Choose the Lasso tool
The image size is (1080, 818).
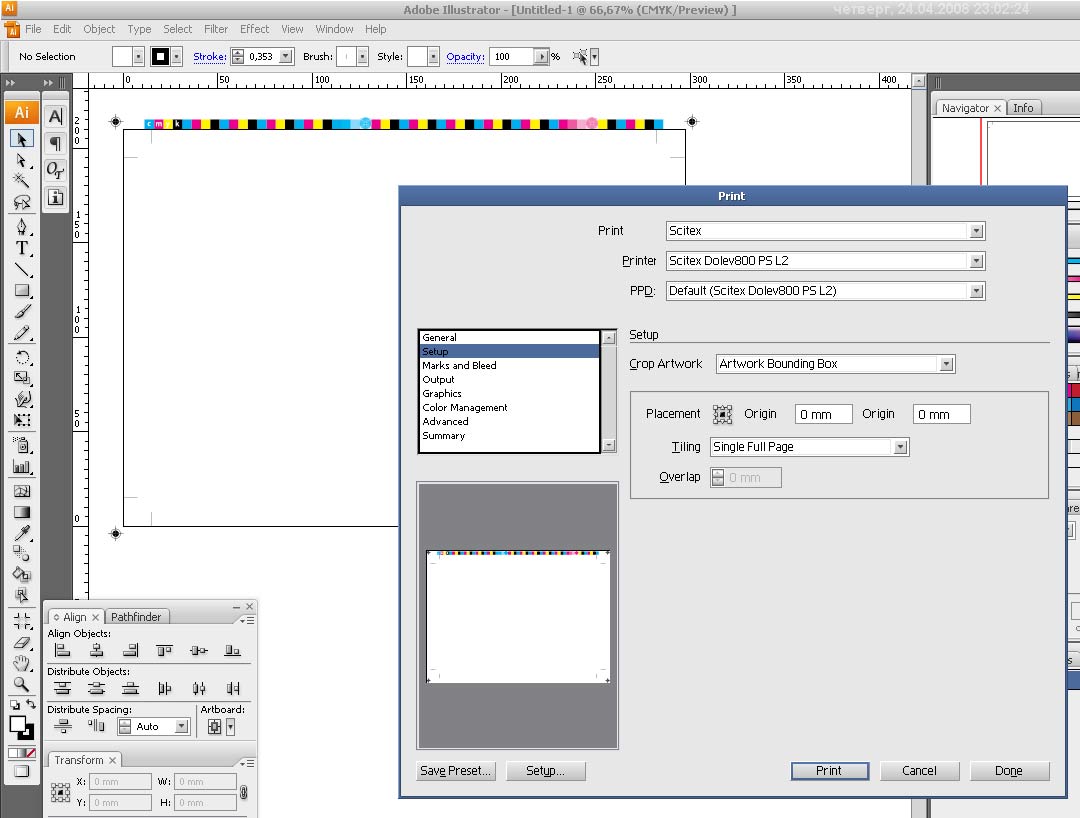coord(22,202)
